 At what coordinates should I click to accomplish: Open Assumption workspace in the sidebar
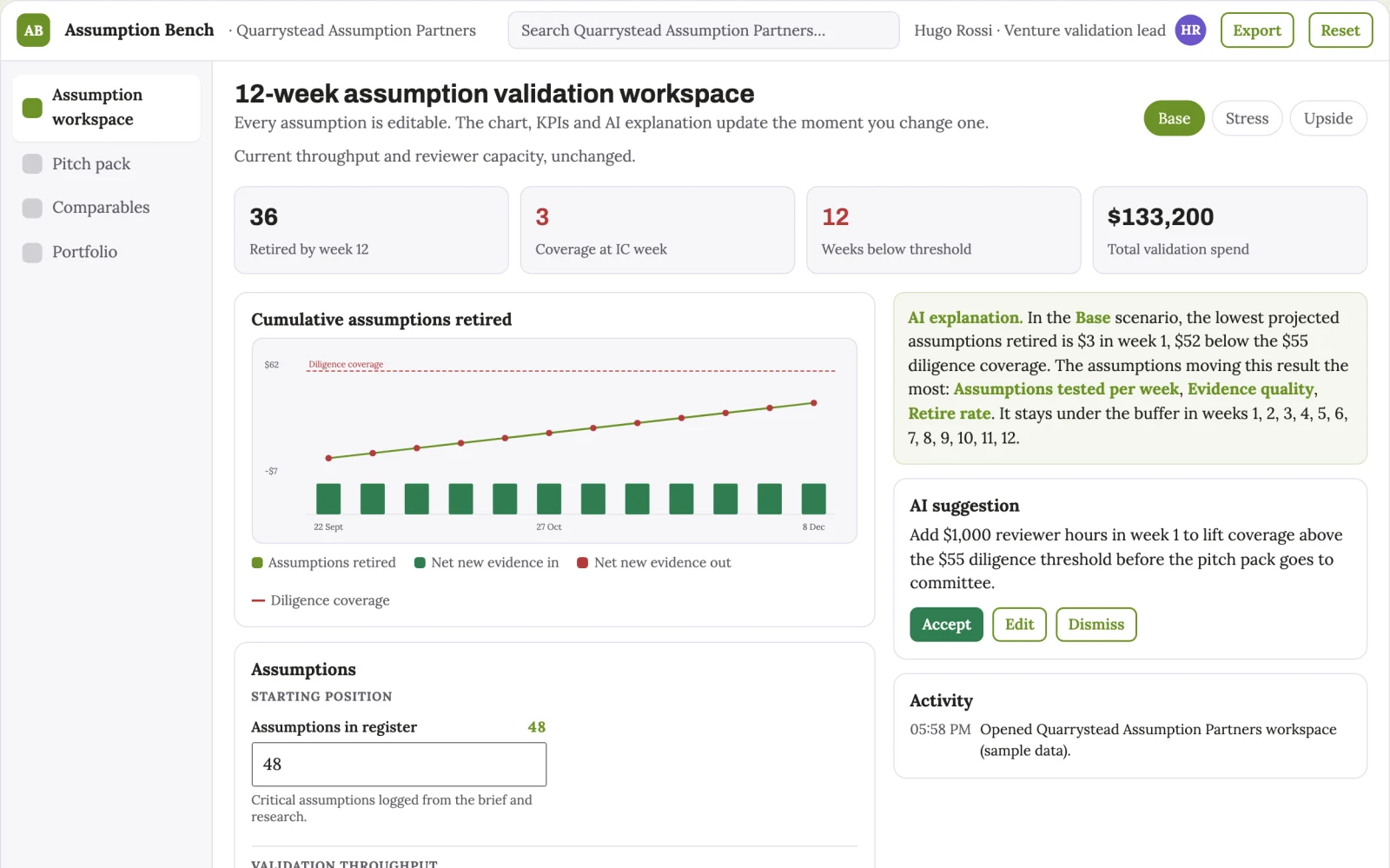[x=107, y=108]
